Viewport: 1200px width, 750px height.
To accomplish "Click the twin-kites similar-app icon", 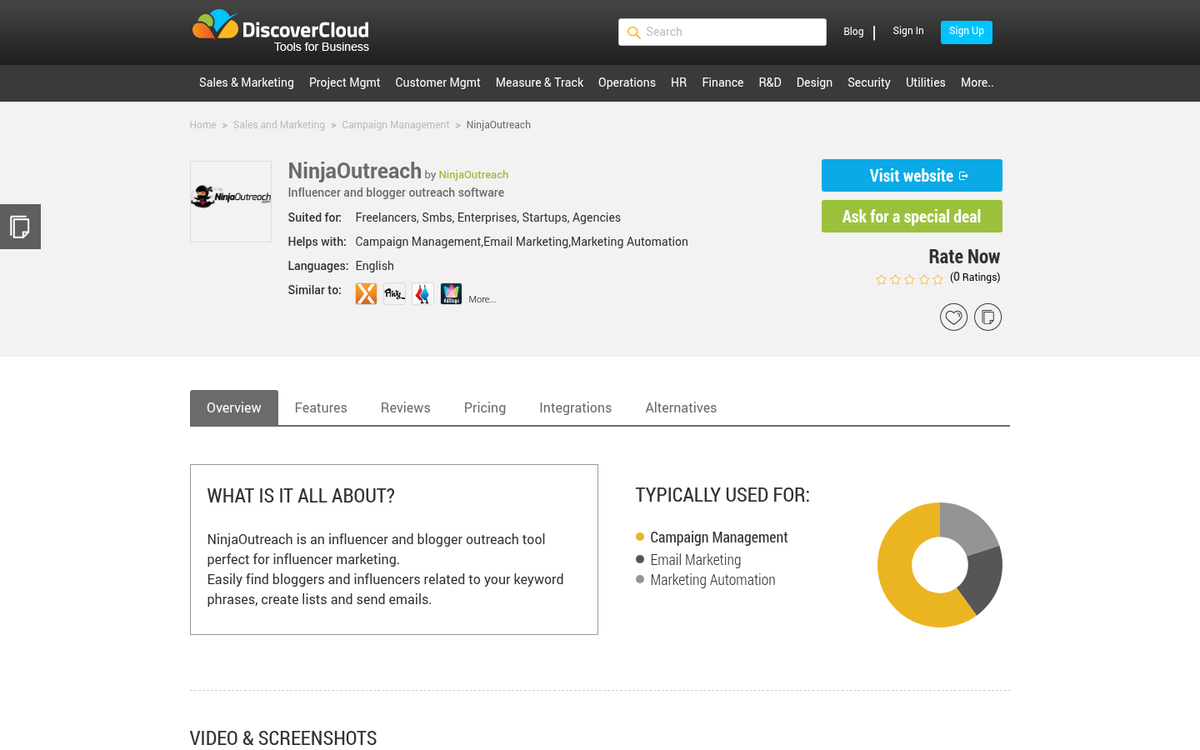I will (x=422, y=293).
